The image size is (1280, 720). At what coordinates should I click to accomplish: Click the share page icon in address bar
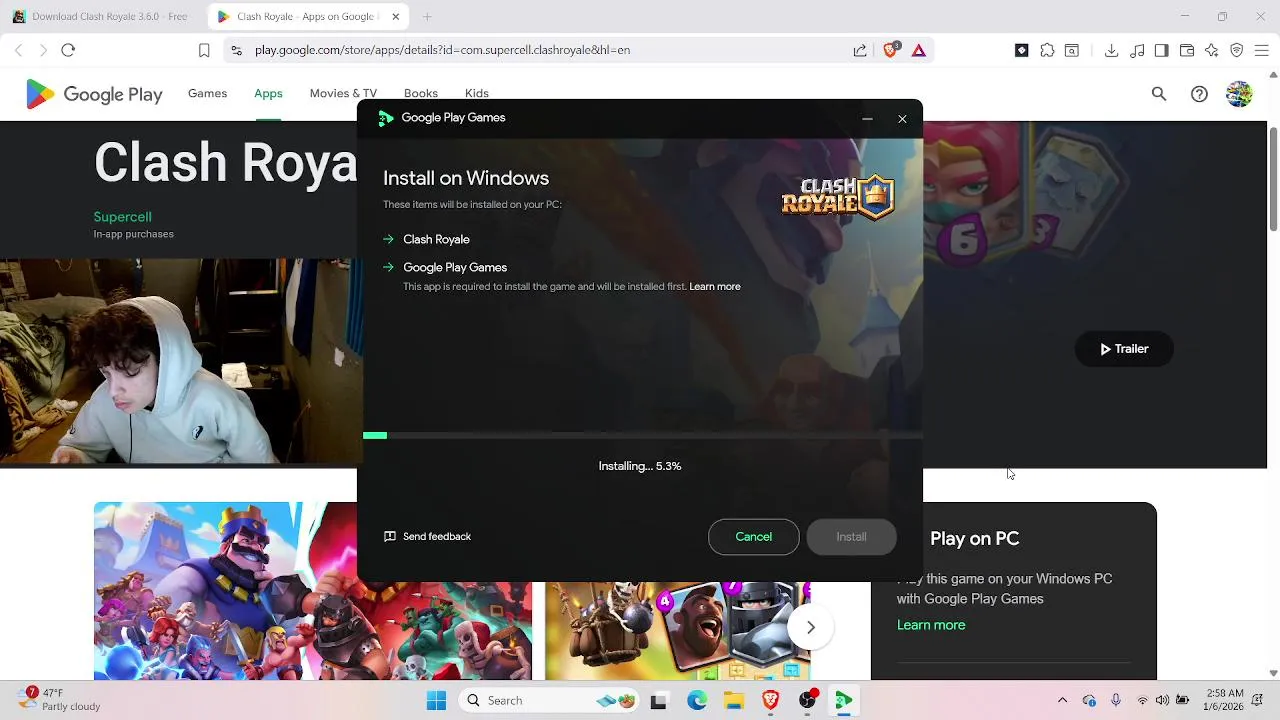pos(860,50)
